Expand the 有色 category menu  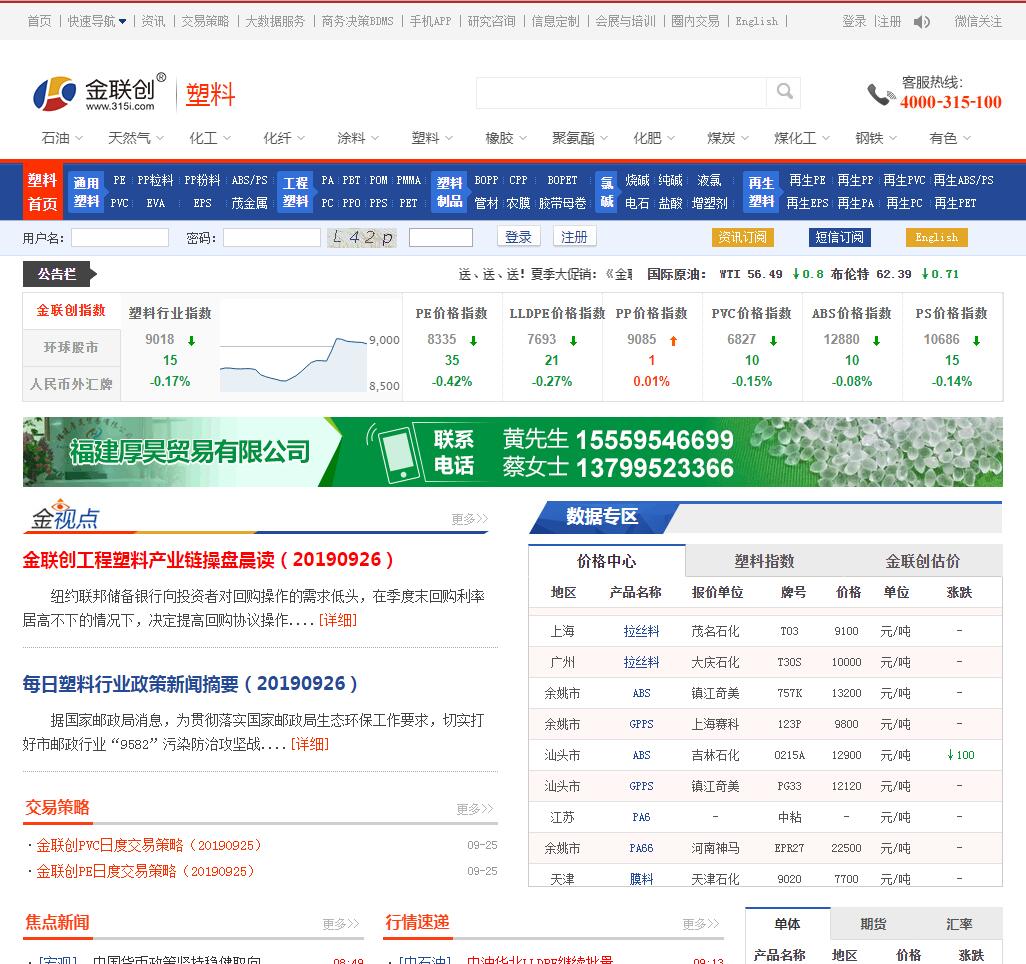pyautogui.click(x=949, y=138)
